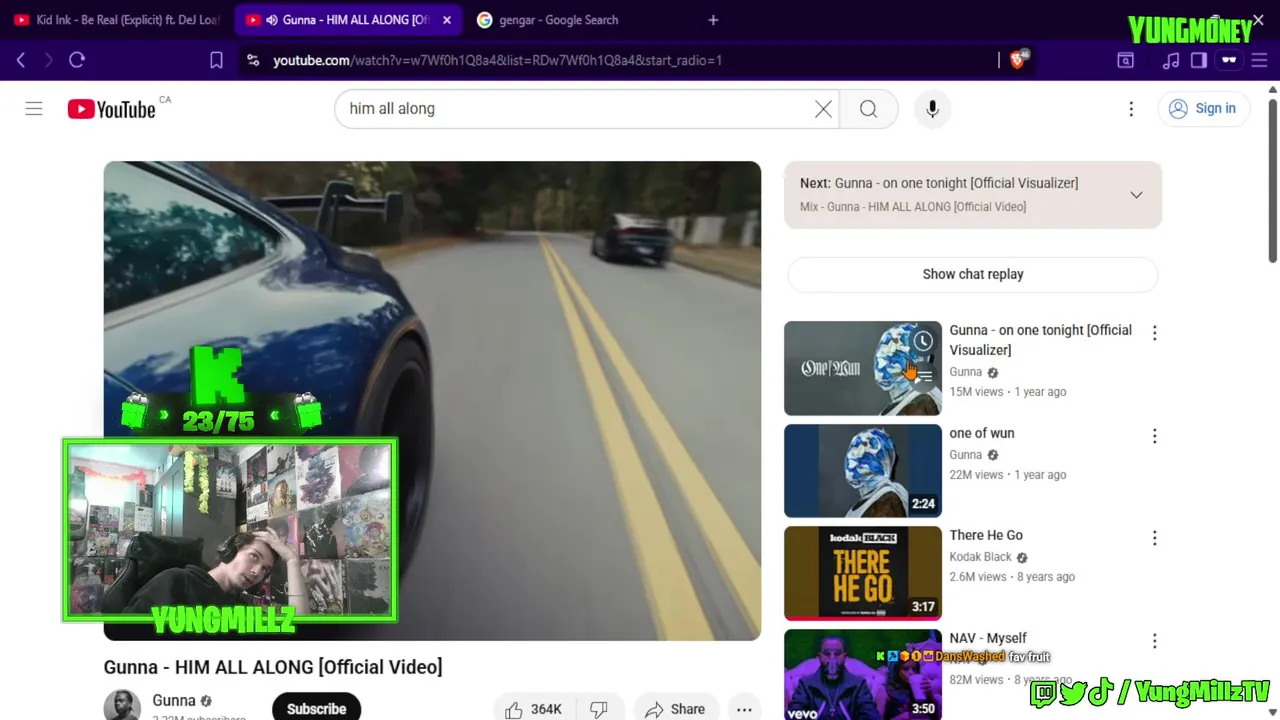The width and height of the screenshot is (1280, 720).
Task: Start voice search with the microphone
Action: (932, 109)
